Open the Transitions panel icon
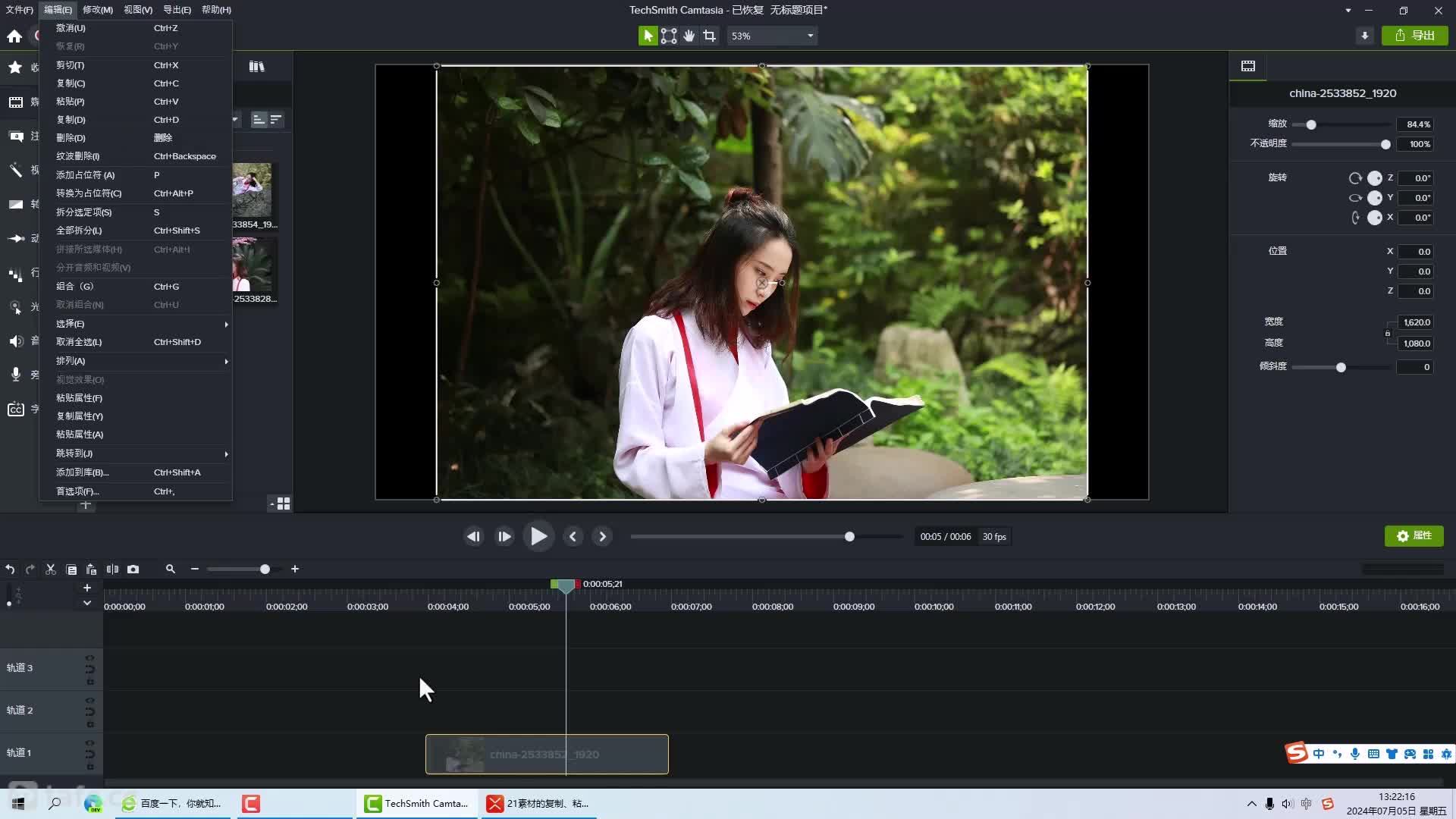 [15, 204]
